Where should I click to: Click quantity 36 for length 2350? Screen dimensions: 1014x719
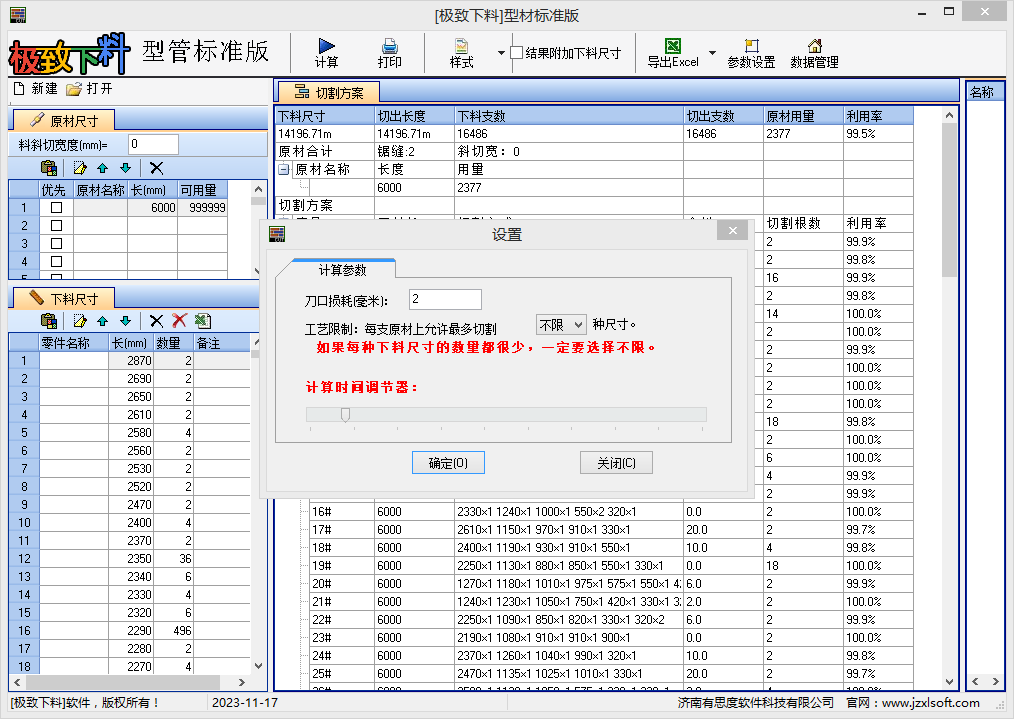point(174,559)
